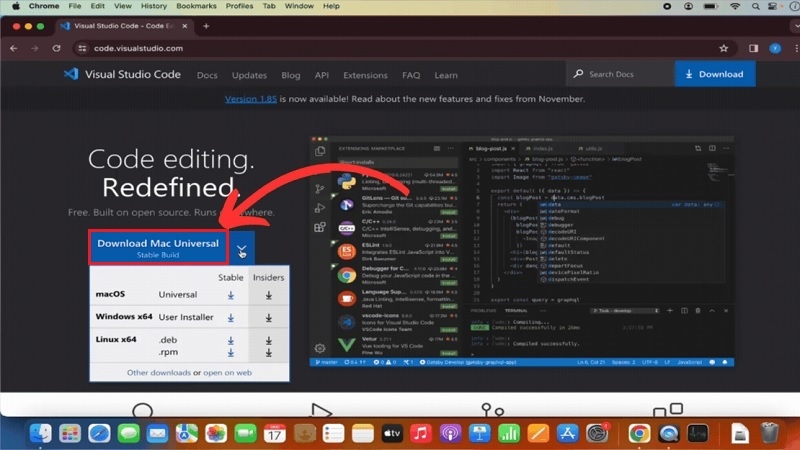Click Download Mac Universal Stable Build button
800x450 pixels.
pos(158,247)
